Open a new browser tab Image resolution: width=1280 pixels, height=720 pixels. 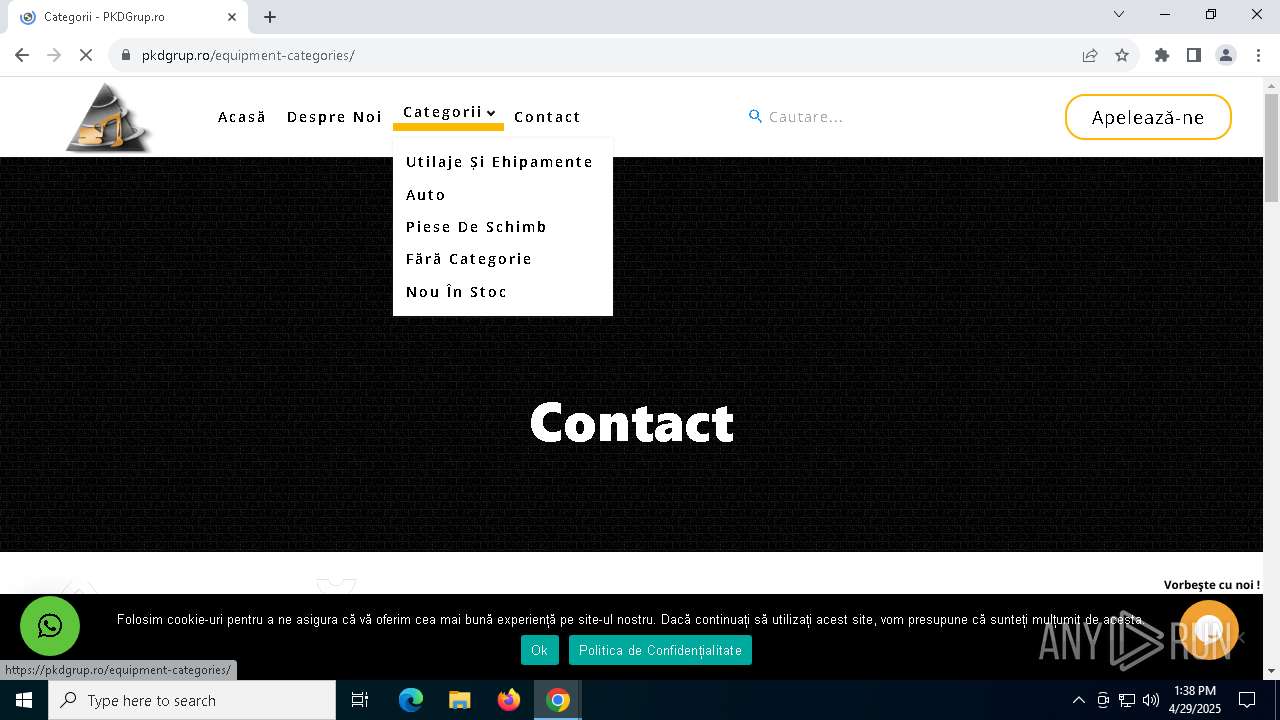[270, 17]
